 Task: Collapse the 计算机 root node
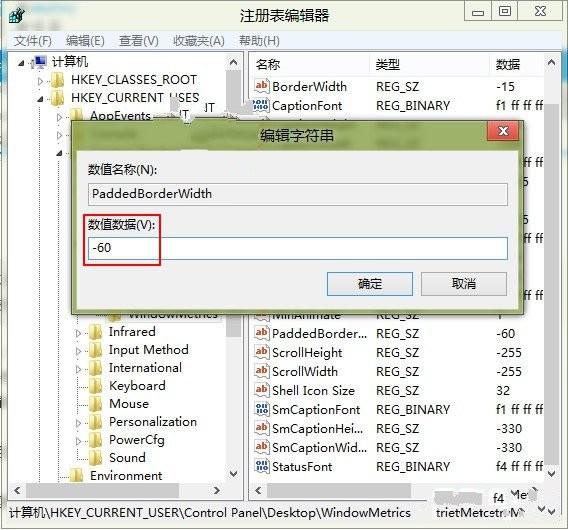(x=21, y=63)
